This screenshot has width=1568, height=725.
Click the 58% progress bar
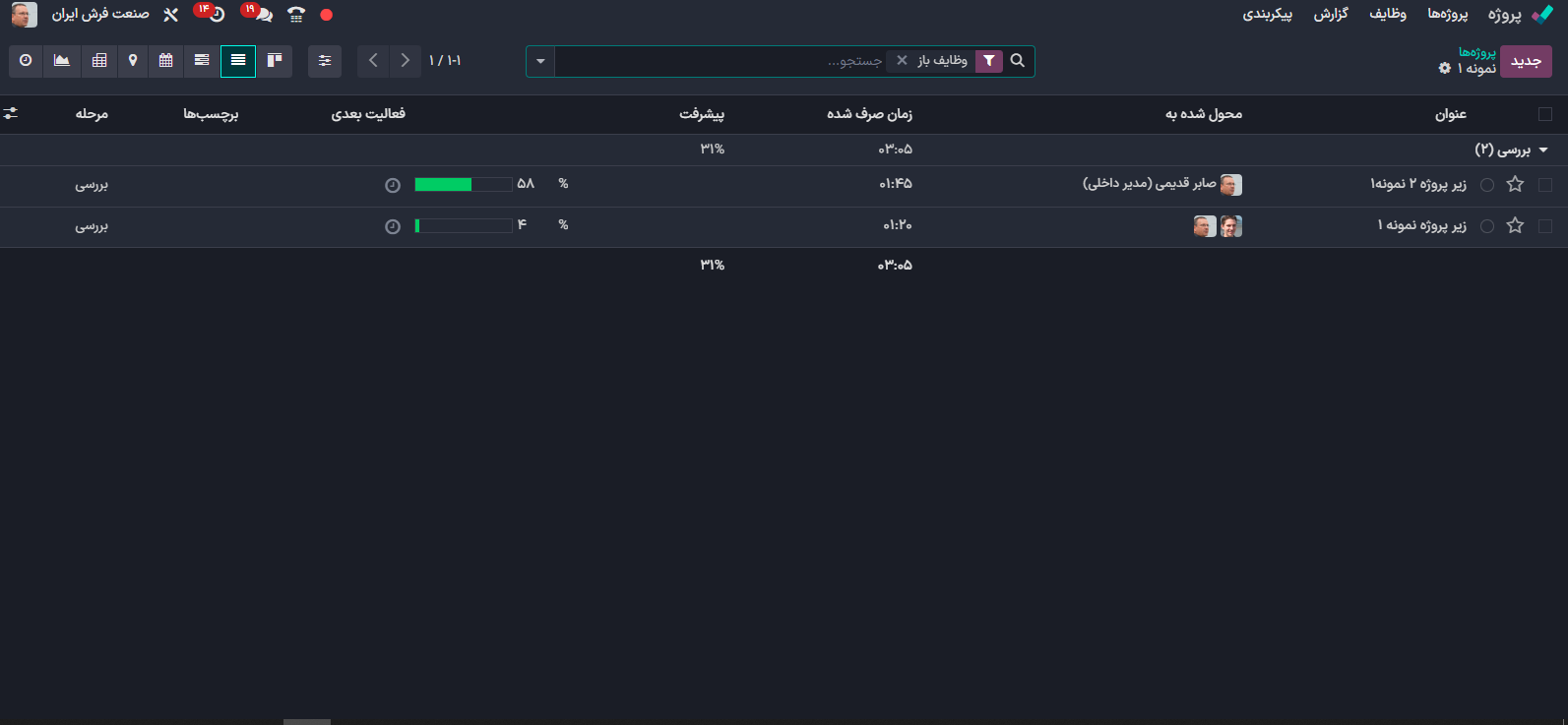pyautogui.click(x=464, y=185)
